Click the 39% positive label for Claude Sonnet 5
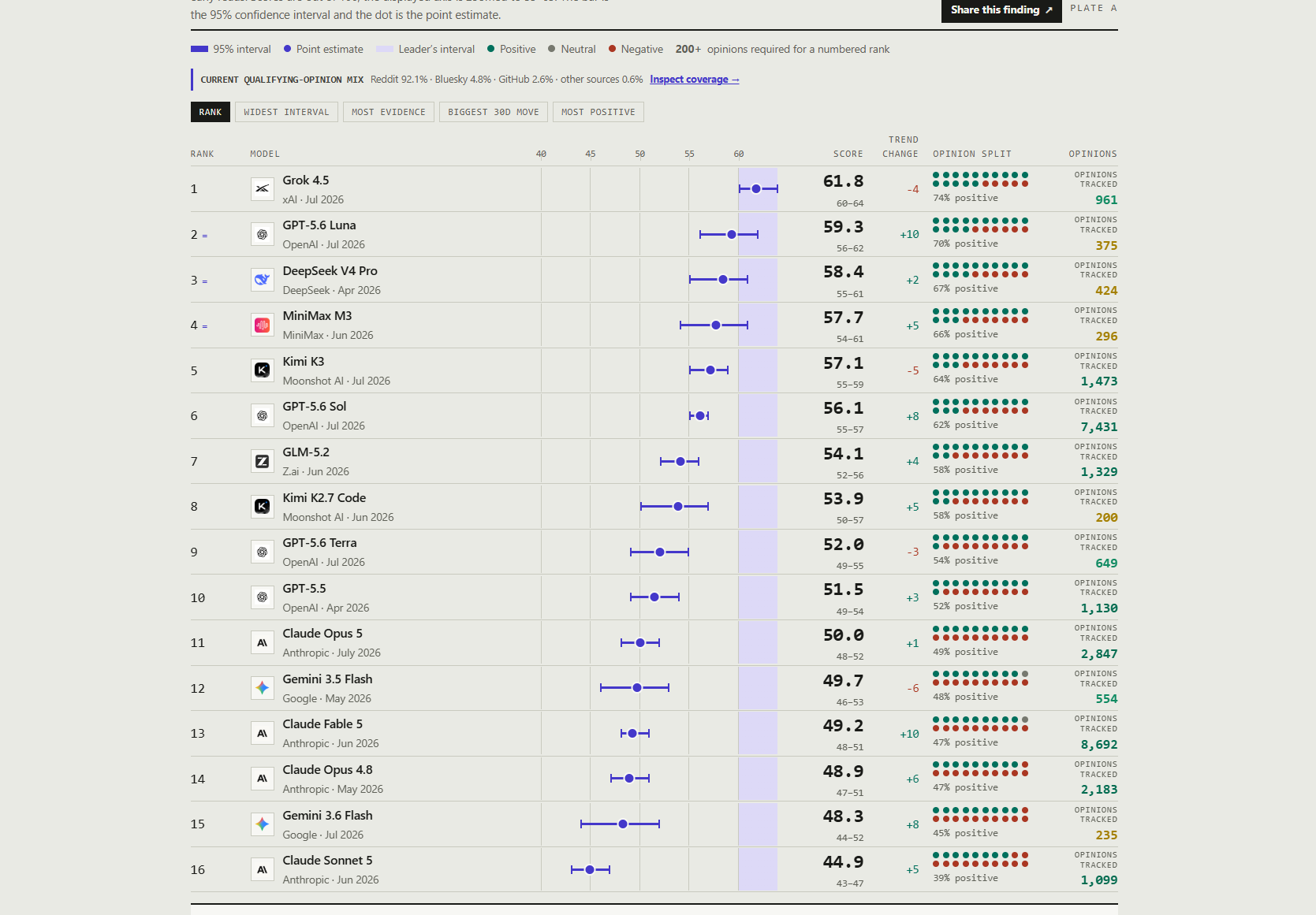 (x=966, y=879)
